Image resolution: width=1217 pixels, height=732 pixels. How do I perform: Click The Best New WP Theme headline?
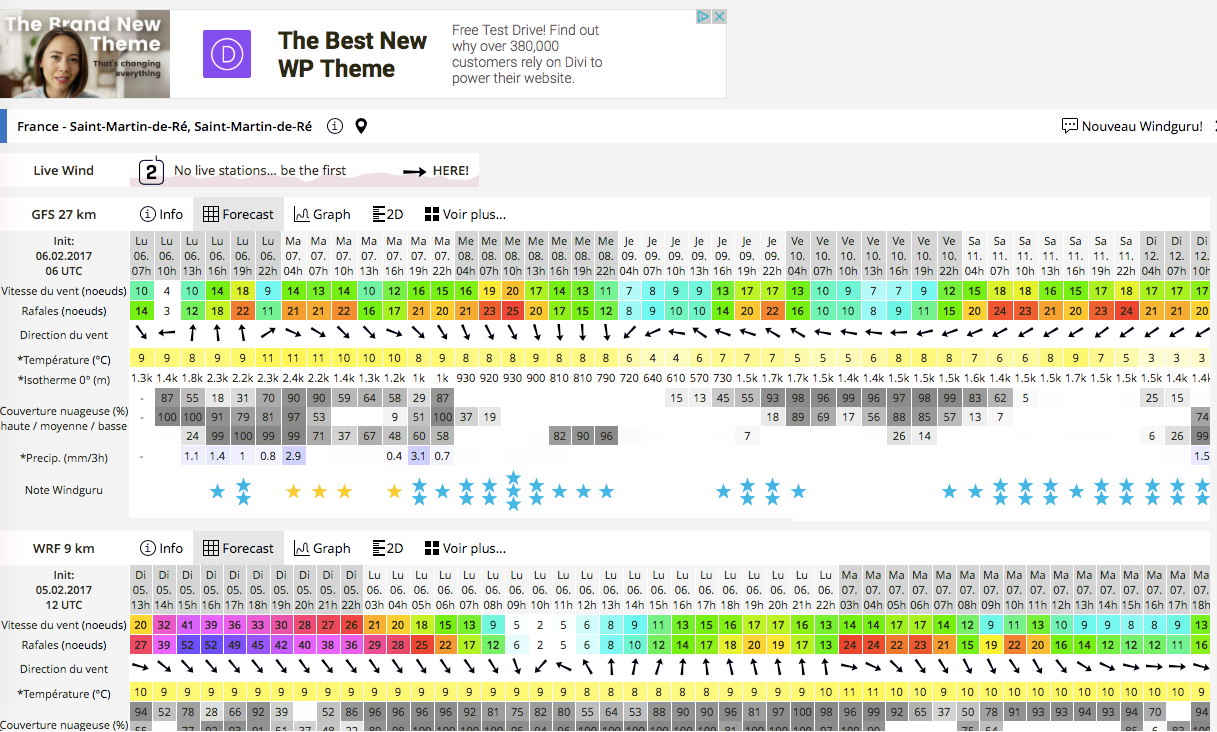click(352, 55)
